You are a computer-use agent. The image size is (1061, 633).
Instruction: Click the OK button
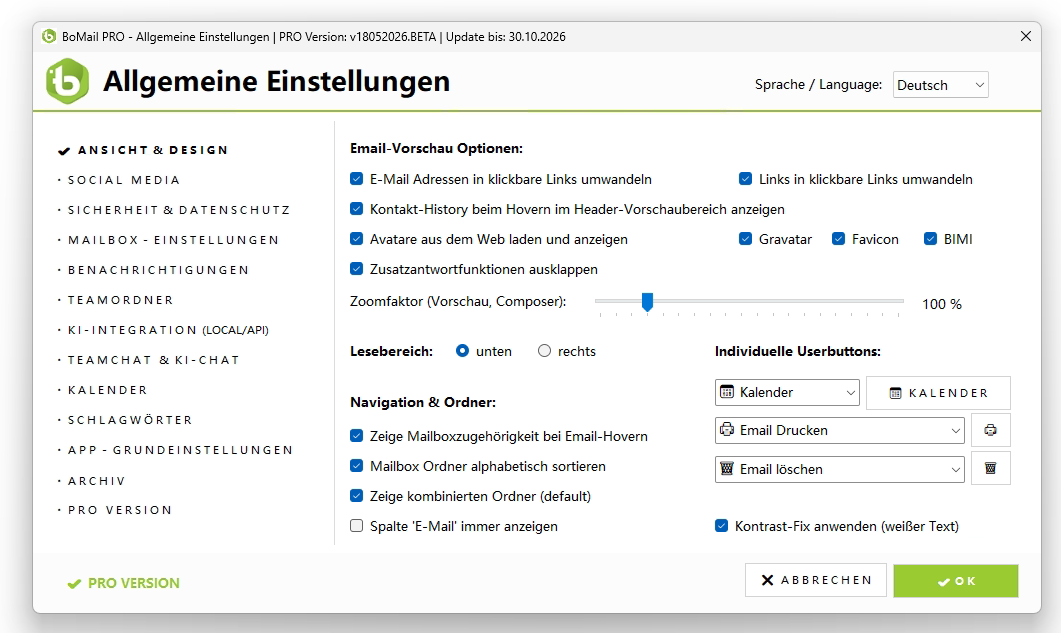pyautogui.click(x=955, y=581)
